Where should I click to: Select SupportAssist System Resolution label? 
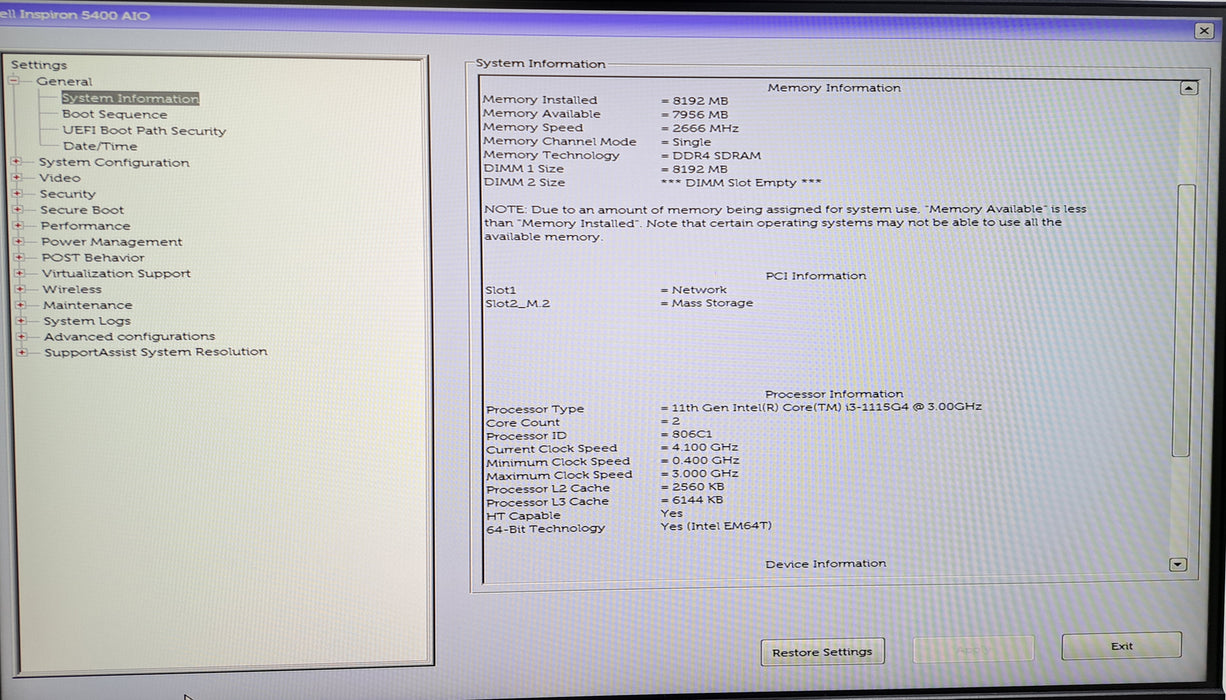coord(156,352)
